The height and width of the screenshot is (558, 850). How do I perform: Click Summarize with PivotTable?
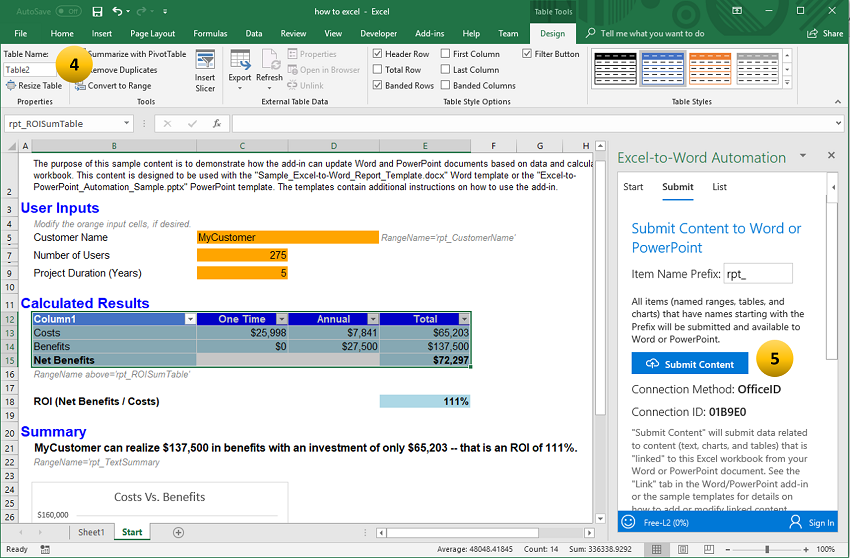[137, 54]
